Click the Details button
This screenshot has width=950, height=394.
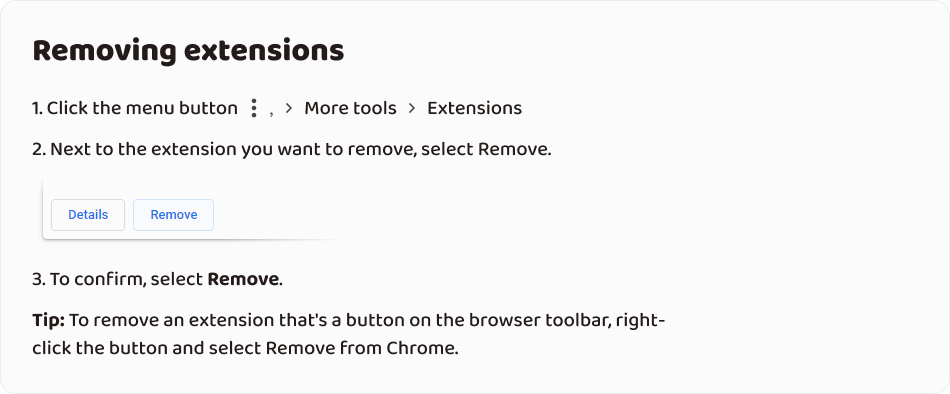[88, 215]
